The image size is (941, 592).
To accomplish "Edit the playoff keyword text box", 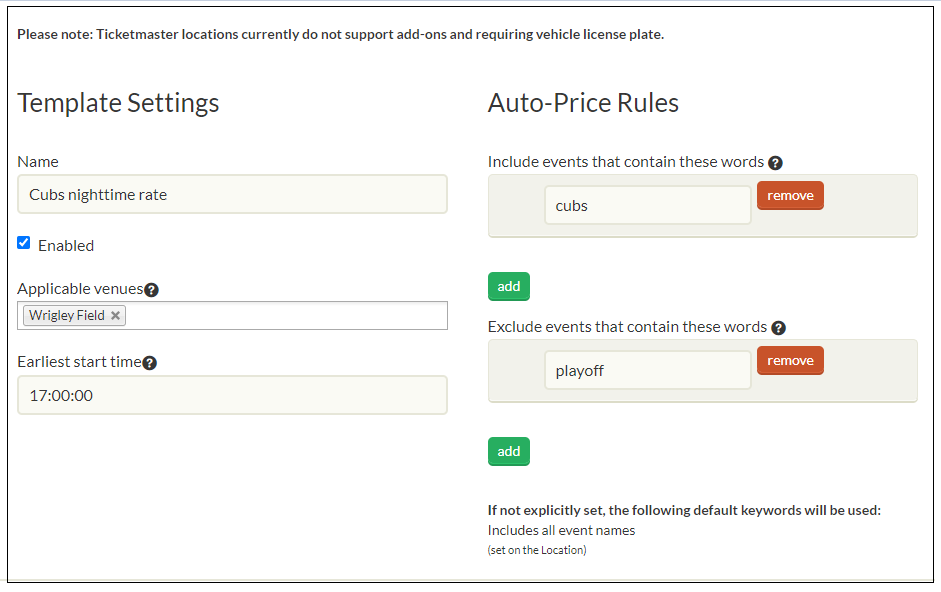I will pos(647,369).
